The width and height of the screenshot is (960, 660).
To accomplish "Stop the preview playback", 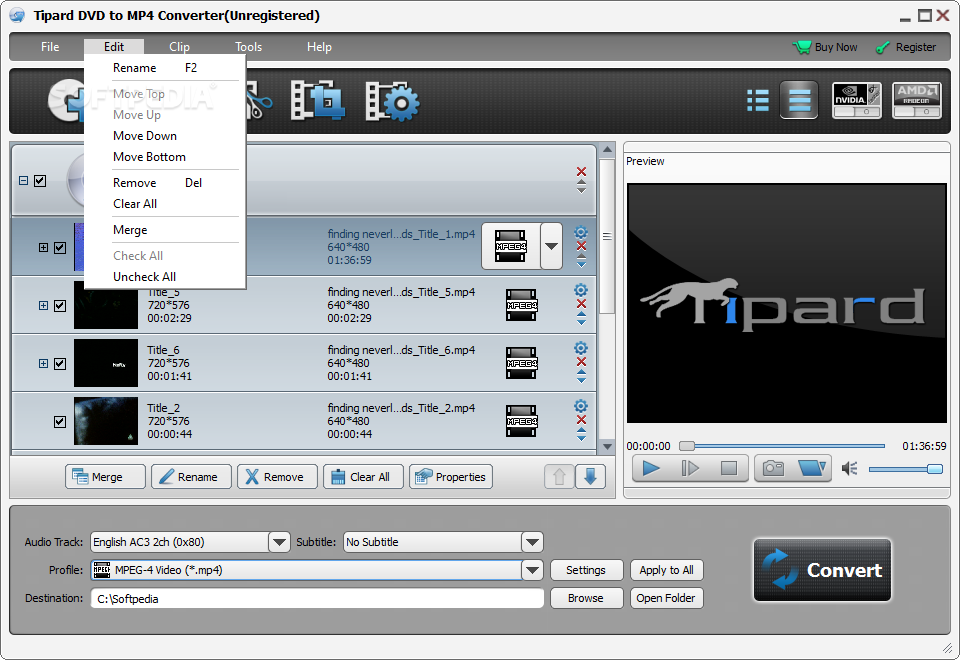I will 729,468.
